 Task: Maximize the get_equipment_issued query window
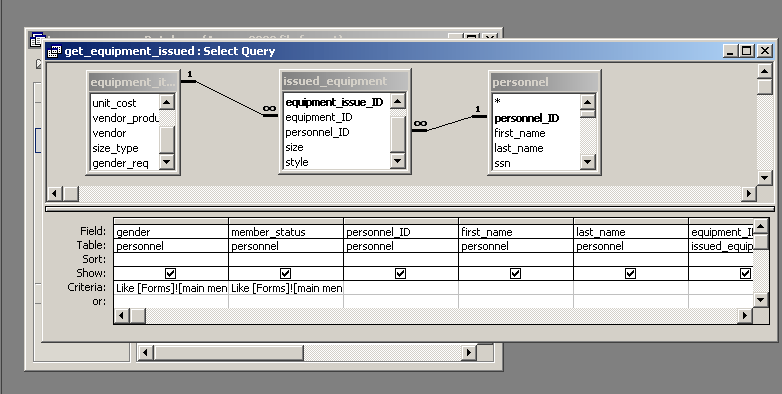tap(747, 51)
